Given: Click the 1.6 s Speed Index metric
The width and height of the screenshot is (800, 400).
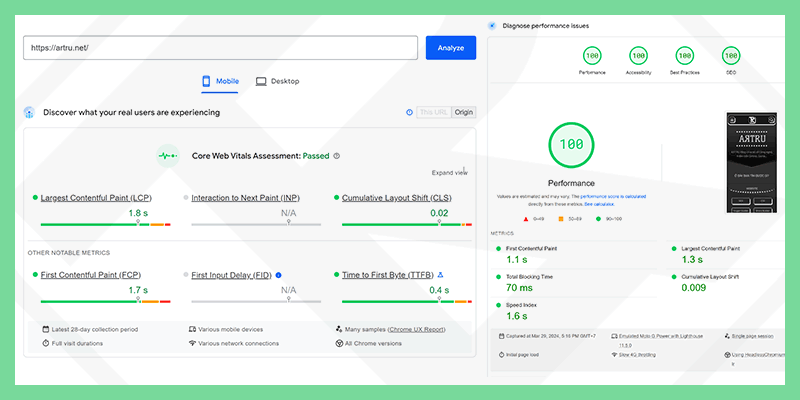Looking at the screenshot, I should tap(516, 316).
